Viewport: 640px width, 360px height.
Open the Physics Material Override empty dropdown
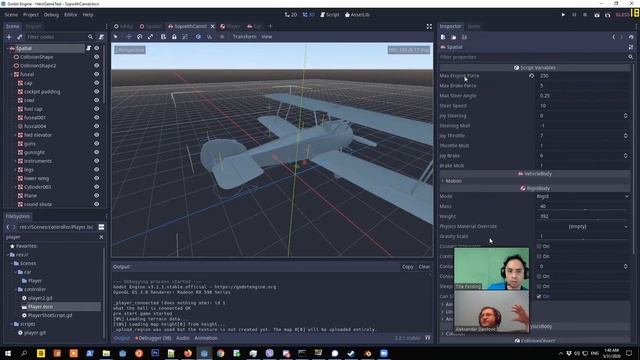point(583,227)
